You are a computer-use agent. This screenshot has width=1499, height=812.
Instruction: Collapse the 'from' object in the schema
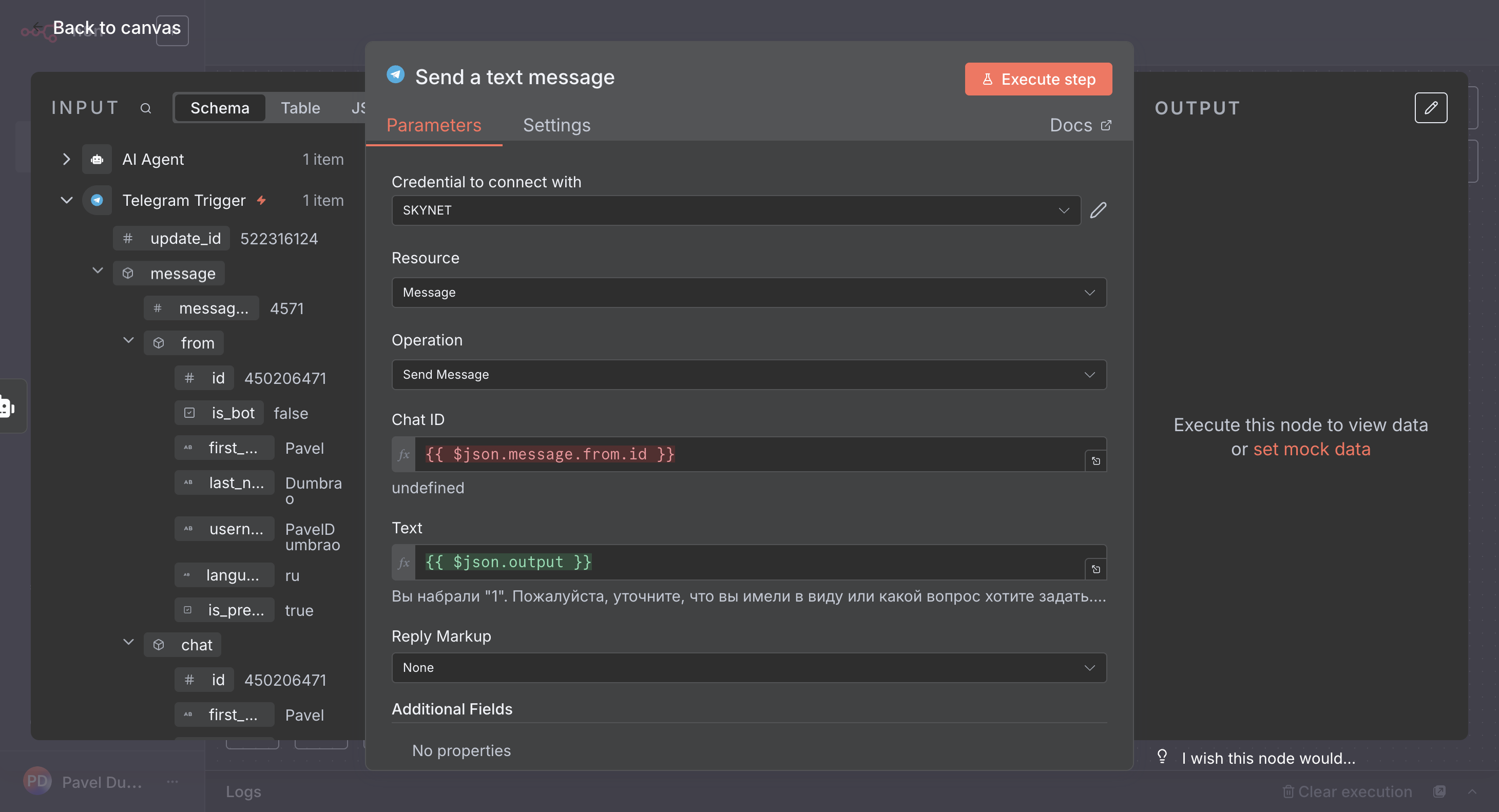pyautogui.click(x=129, y=341)
